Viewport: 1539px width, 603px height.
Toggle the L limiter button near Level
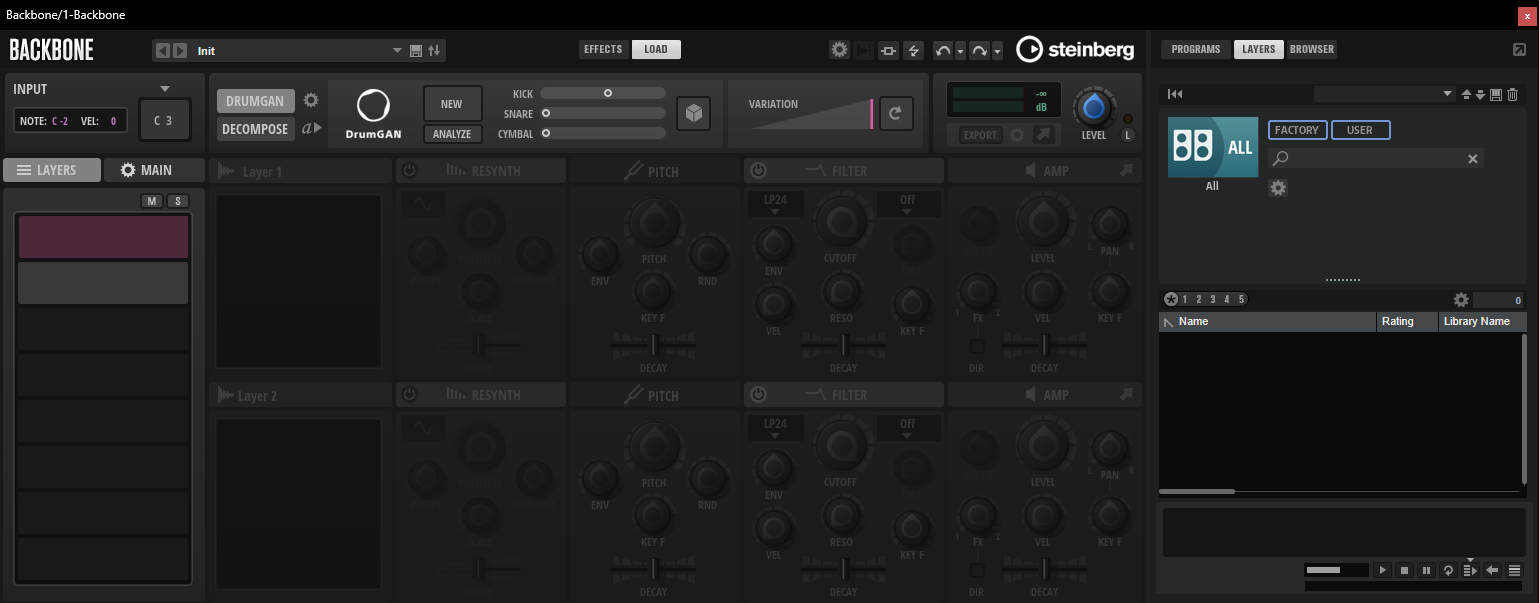1128,135
